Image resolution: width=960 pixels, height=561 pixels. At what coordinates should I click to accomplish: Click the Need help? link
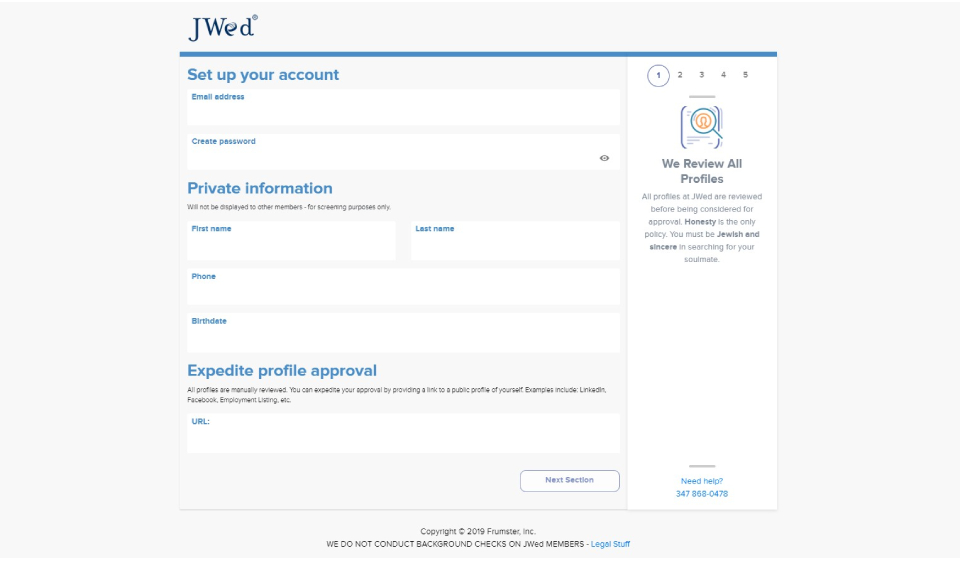click(x=702, y=481)
